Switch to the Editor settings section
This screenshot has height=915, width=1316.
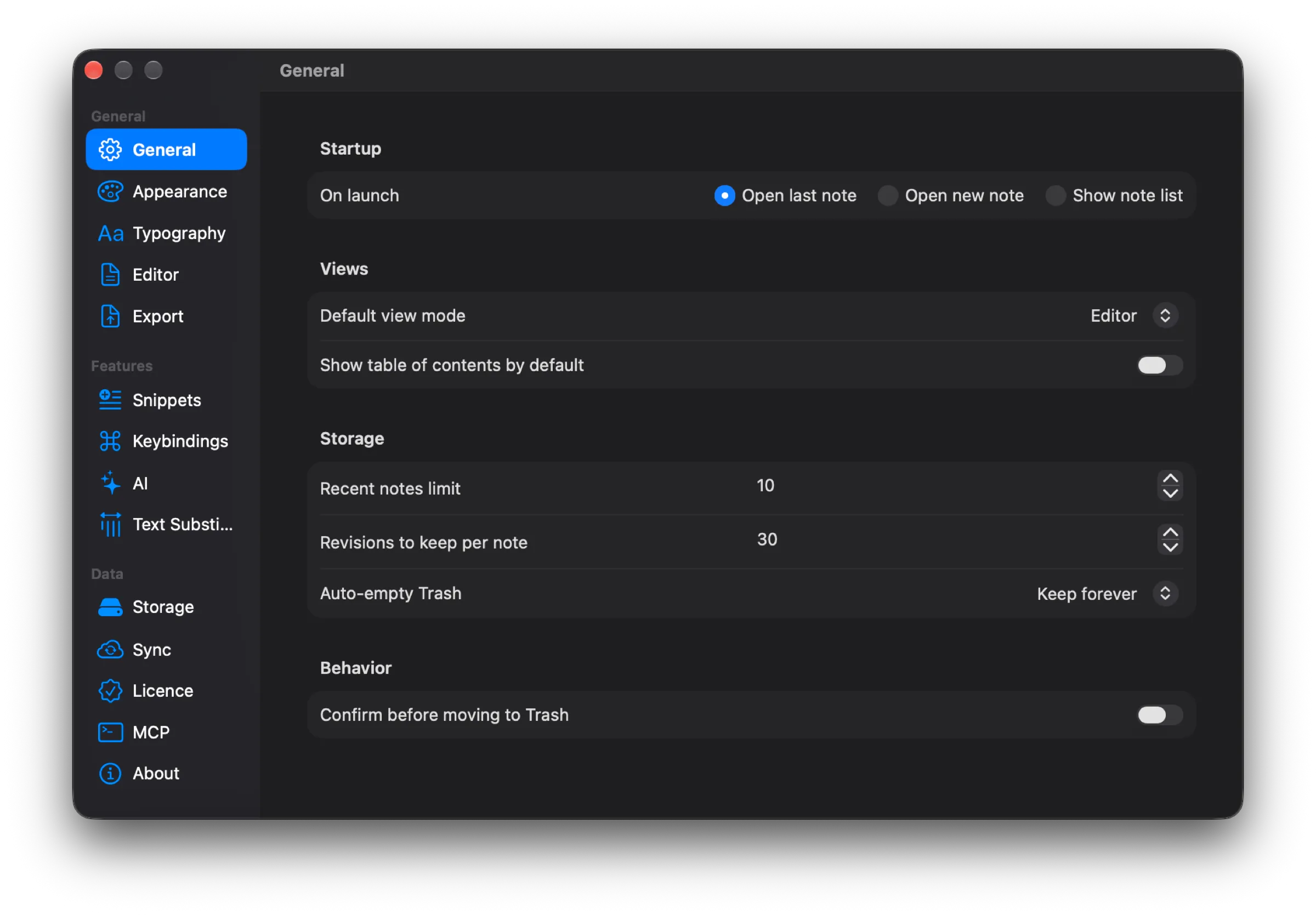(166, 275)
